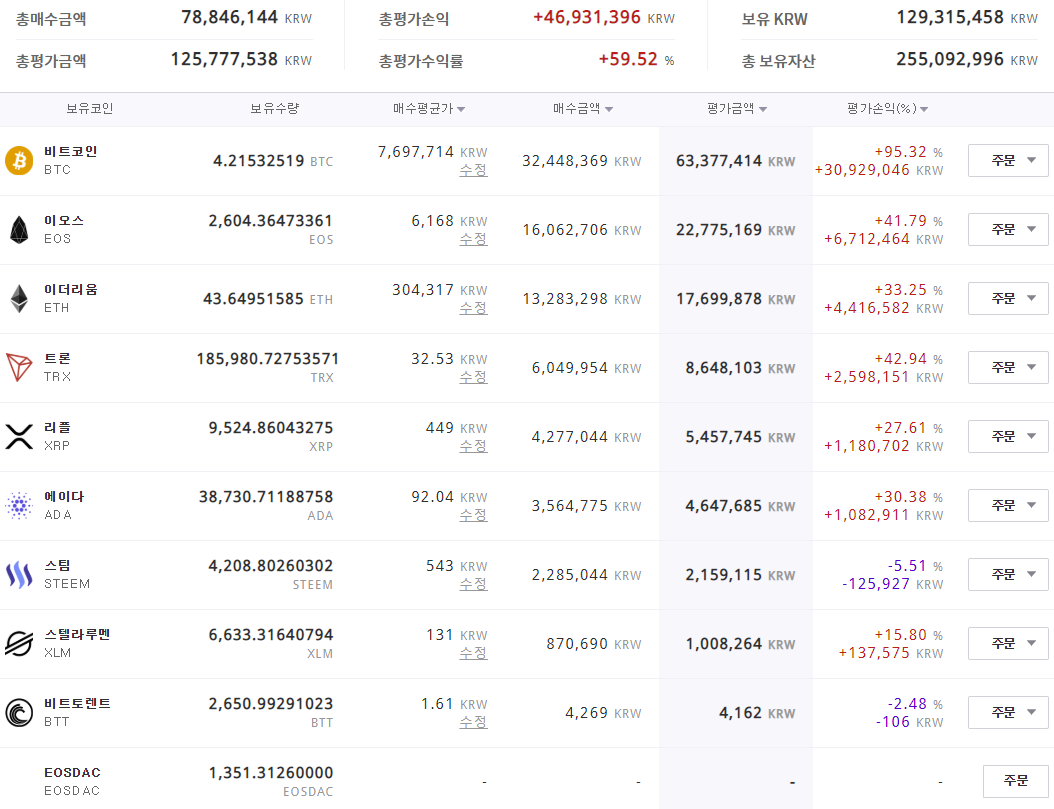Image resolution: width=1054 pixels, height=809 pixels.
Task: Sort by 평가손익(%) column header
Action: coord(888,109)
